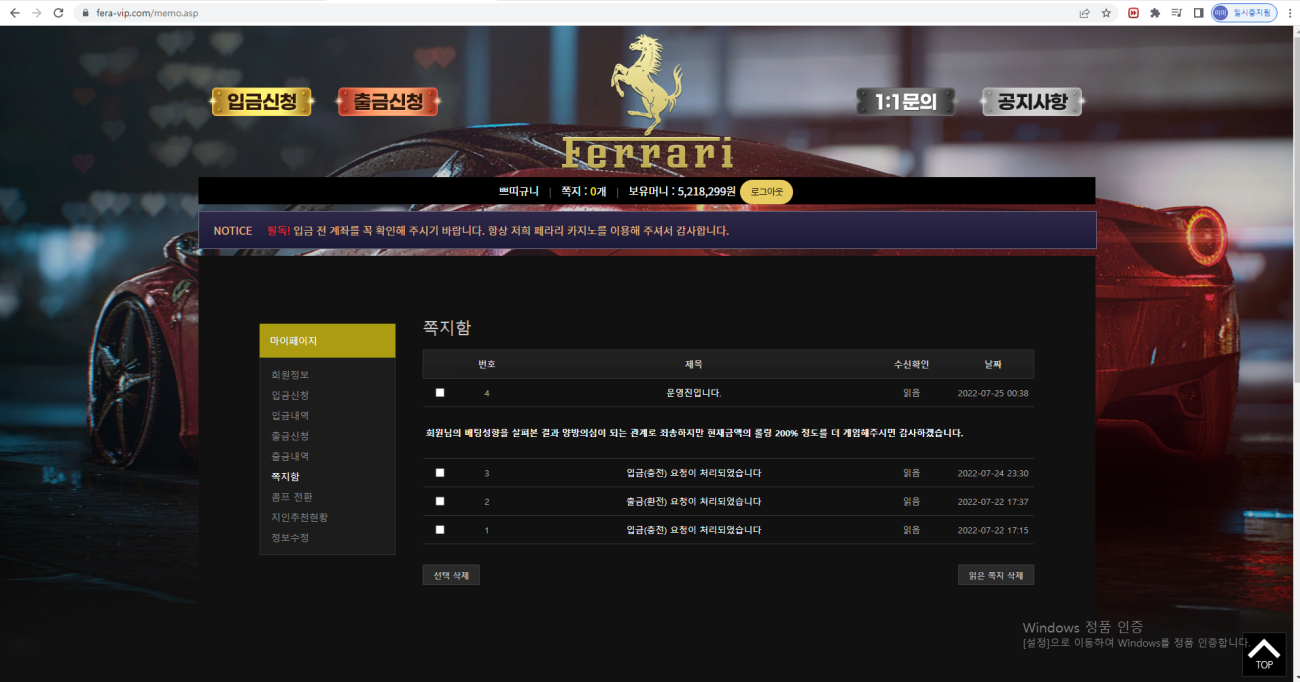This screenshot has height=682, width=1300.
Task: Click the 읽음 status of message 4
Action: (911, 393)
